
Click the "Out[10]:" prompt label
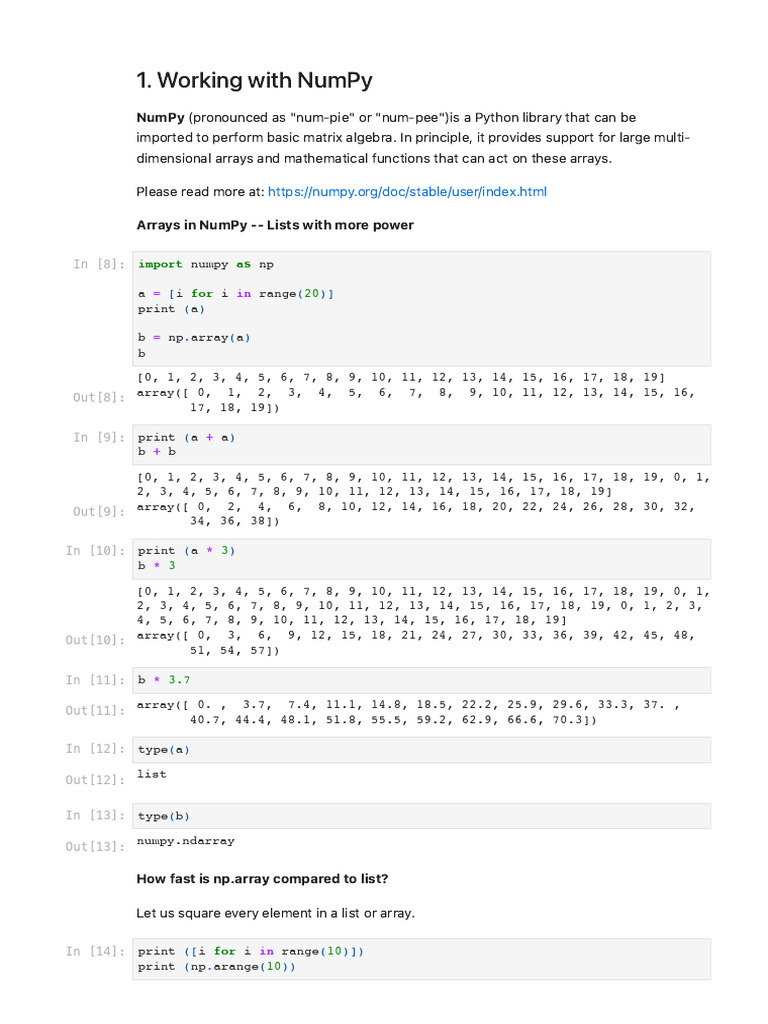coord(95,639)
